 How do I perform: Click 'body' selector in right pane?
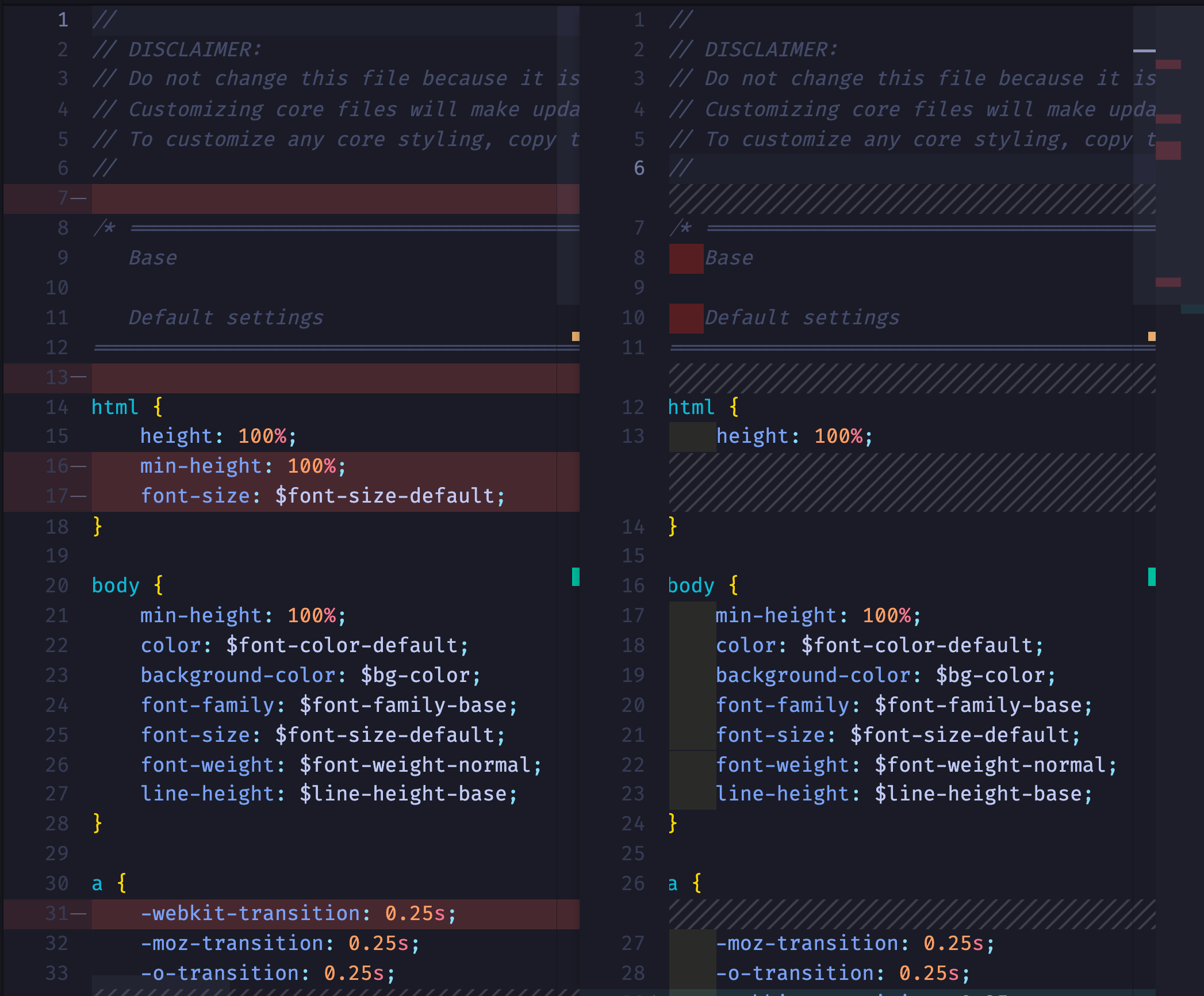[x=691, y=585]
